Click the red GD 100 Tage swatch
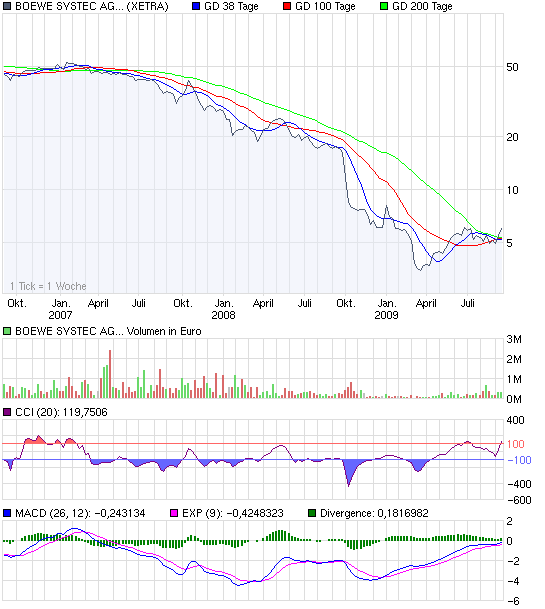 287,6
